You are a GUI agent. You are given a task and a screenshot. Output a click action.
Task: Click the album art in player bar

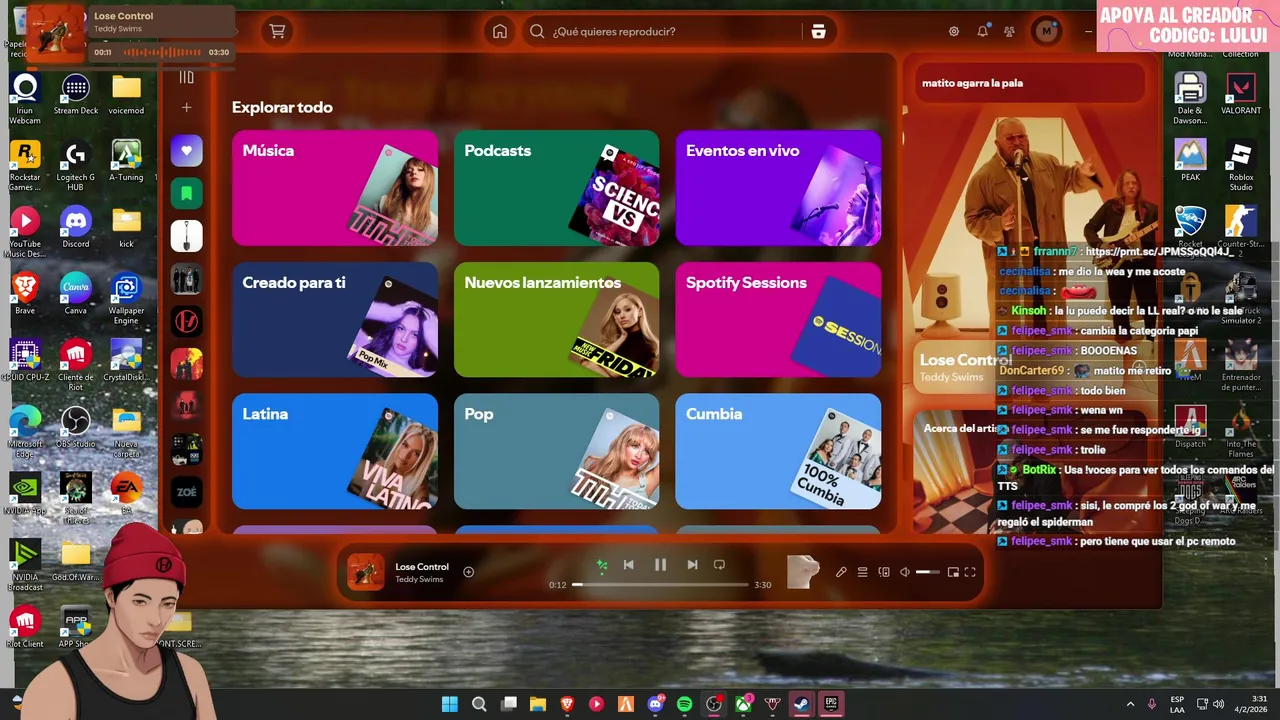point(365,573)
